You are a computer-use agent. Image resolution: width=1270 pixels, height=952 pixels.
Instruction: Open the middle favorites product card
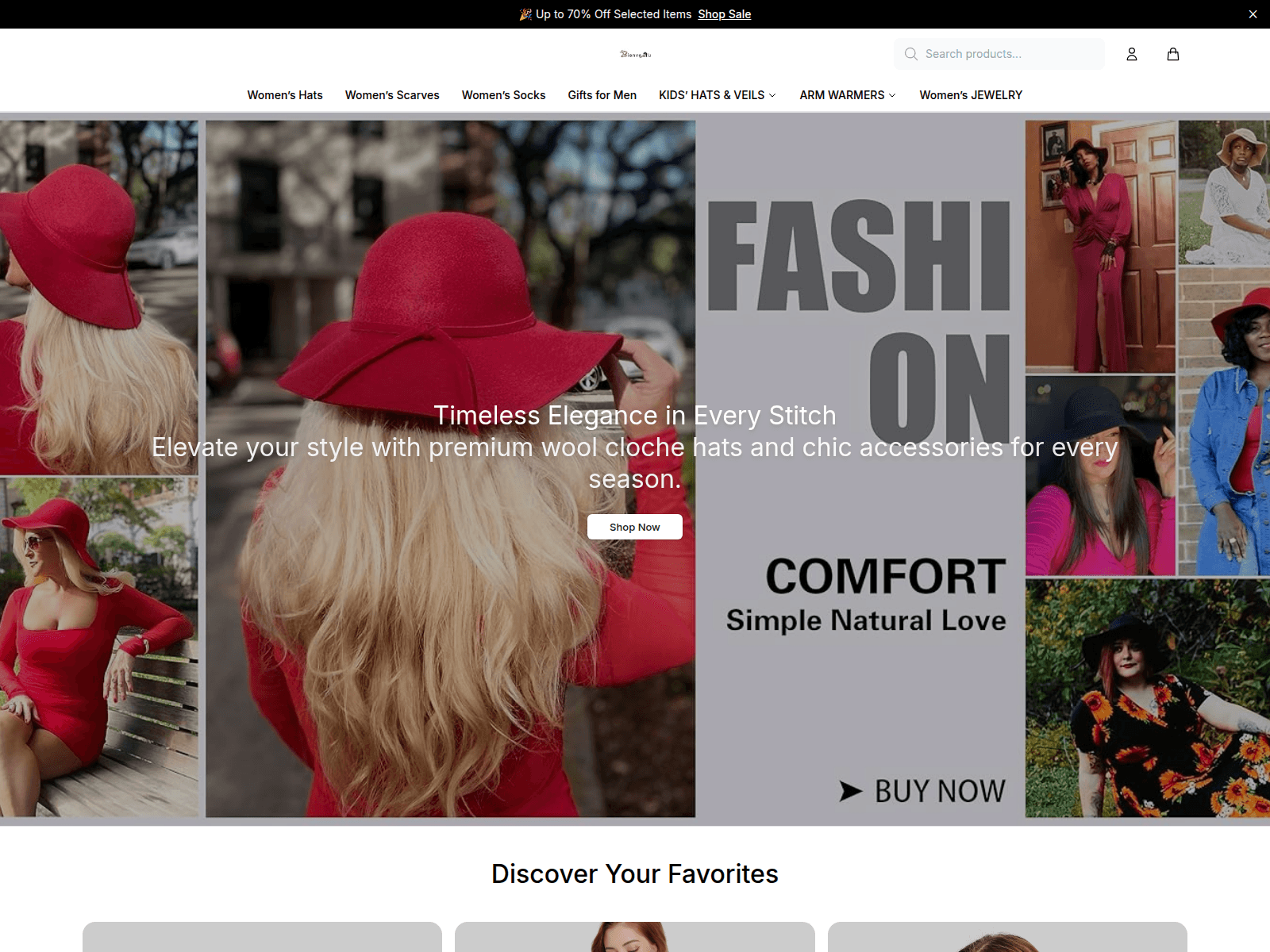[635, 937]
